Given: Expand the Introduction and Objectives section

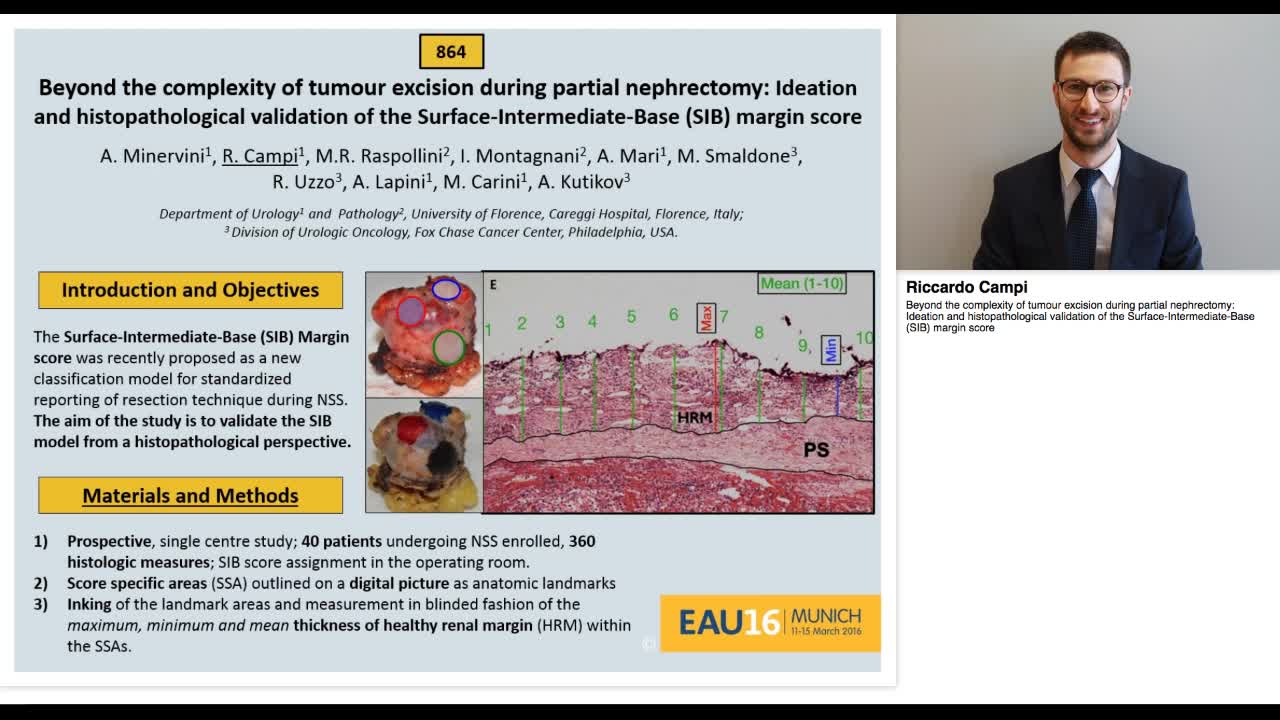Looking at the screenshot, I should pyautogui.click(x=190, y=290).
